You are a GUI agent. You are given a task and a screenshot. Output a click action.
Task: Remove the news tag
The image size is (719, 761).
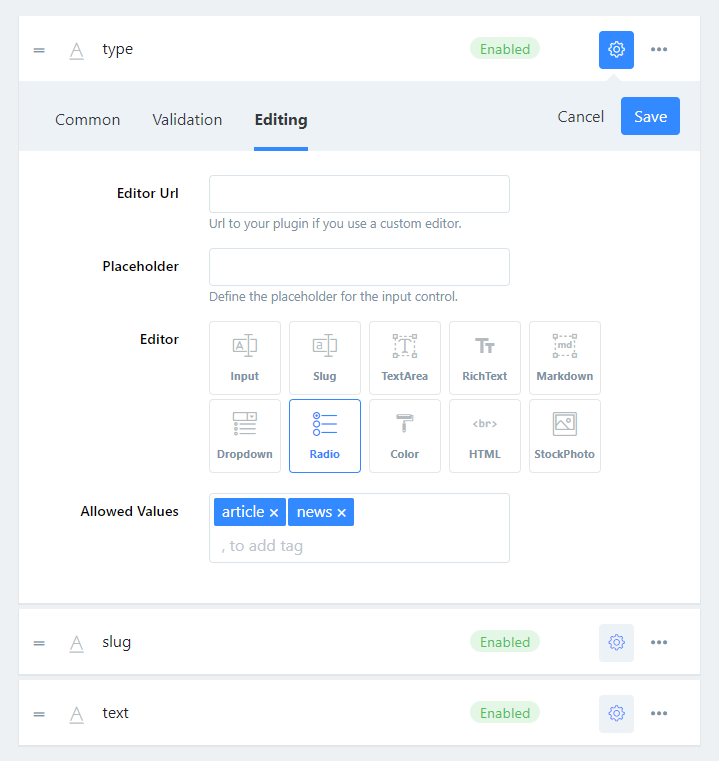pos(342,513)
